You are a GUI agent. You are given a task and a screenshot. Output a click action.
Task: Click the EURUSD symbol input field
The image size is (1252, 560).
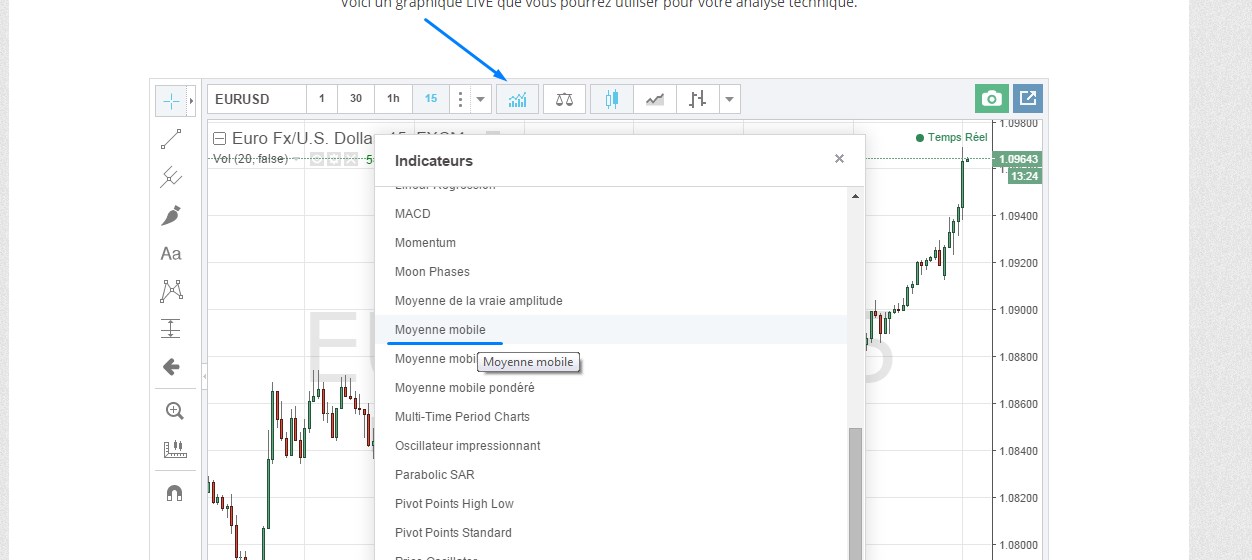(255, 99)
